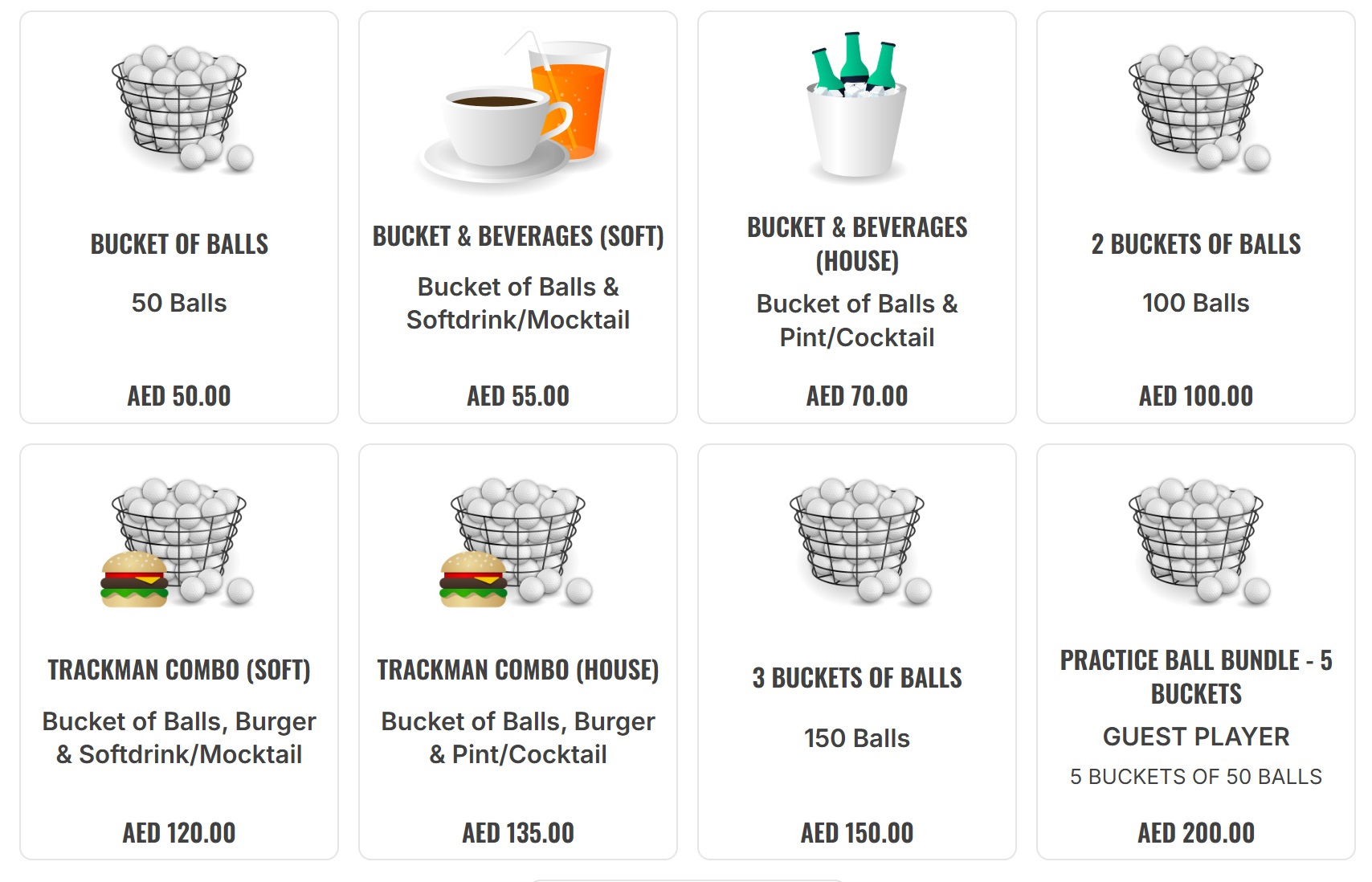Click the Practice Ball Bundle basket image
Image resolution: width=1372 pixels, height=882 pixels.
tap(1196, 541)
